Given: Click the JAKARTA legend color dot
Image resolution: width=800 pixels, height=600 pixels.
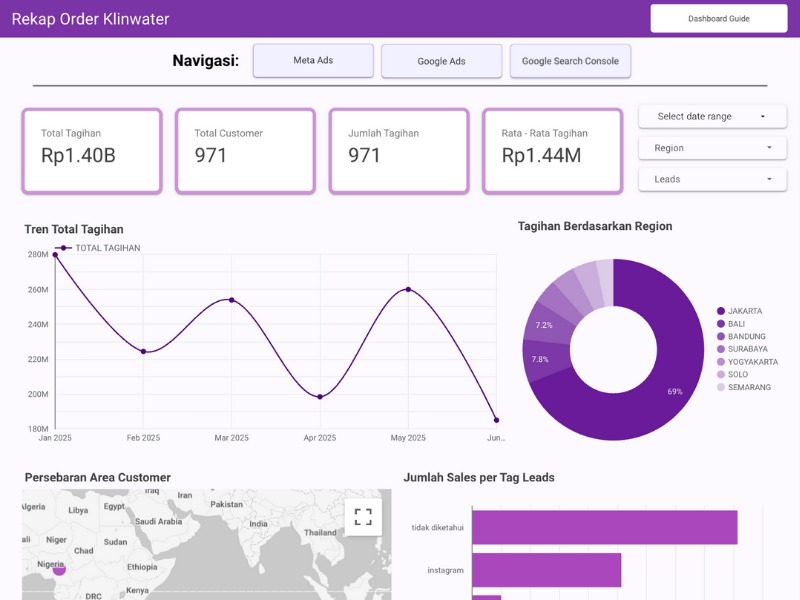Looking at the screenshot, I should point(721,311).
